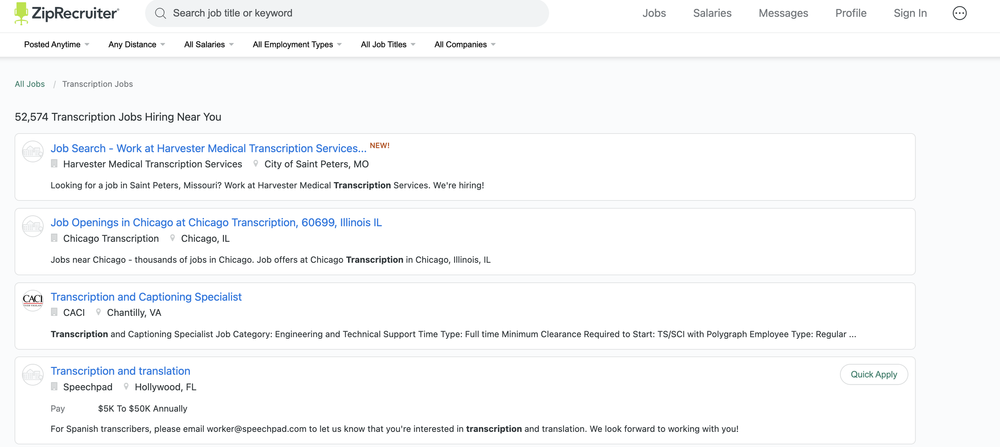Click the Hollywood, FL location text
Screen dimensions: 1000x447
point(166,387)
